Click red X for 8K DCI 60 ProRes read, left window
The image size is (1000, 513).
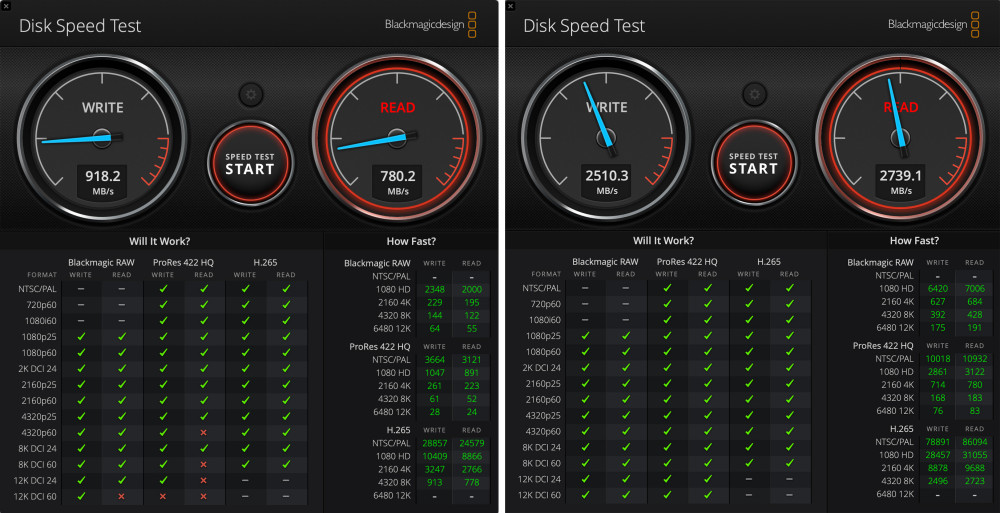204,465
